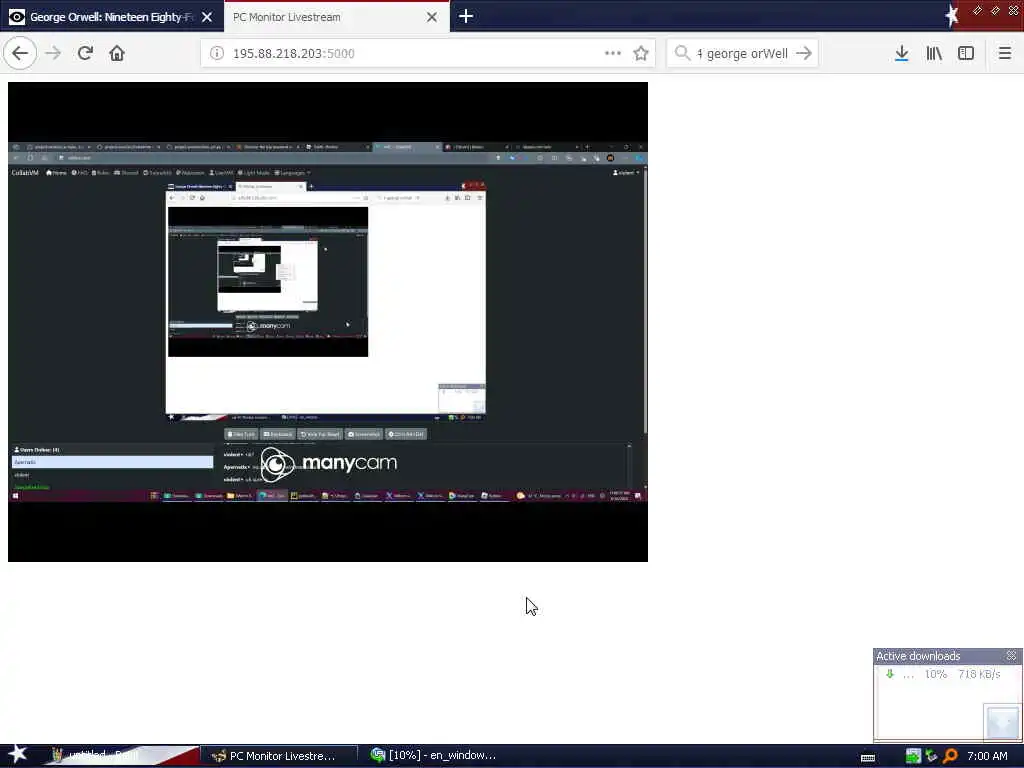Screen dimensions: 1024x768
Task: Close the PC Monitor Livestream tab
Action: coord(432,17)
